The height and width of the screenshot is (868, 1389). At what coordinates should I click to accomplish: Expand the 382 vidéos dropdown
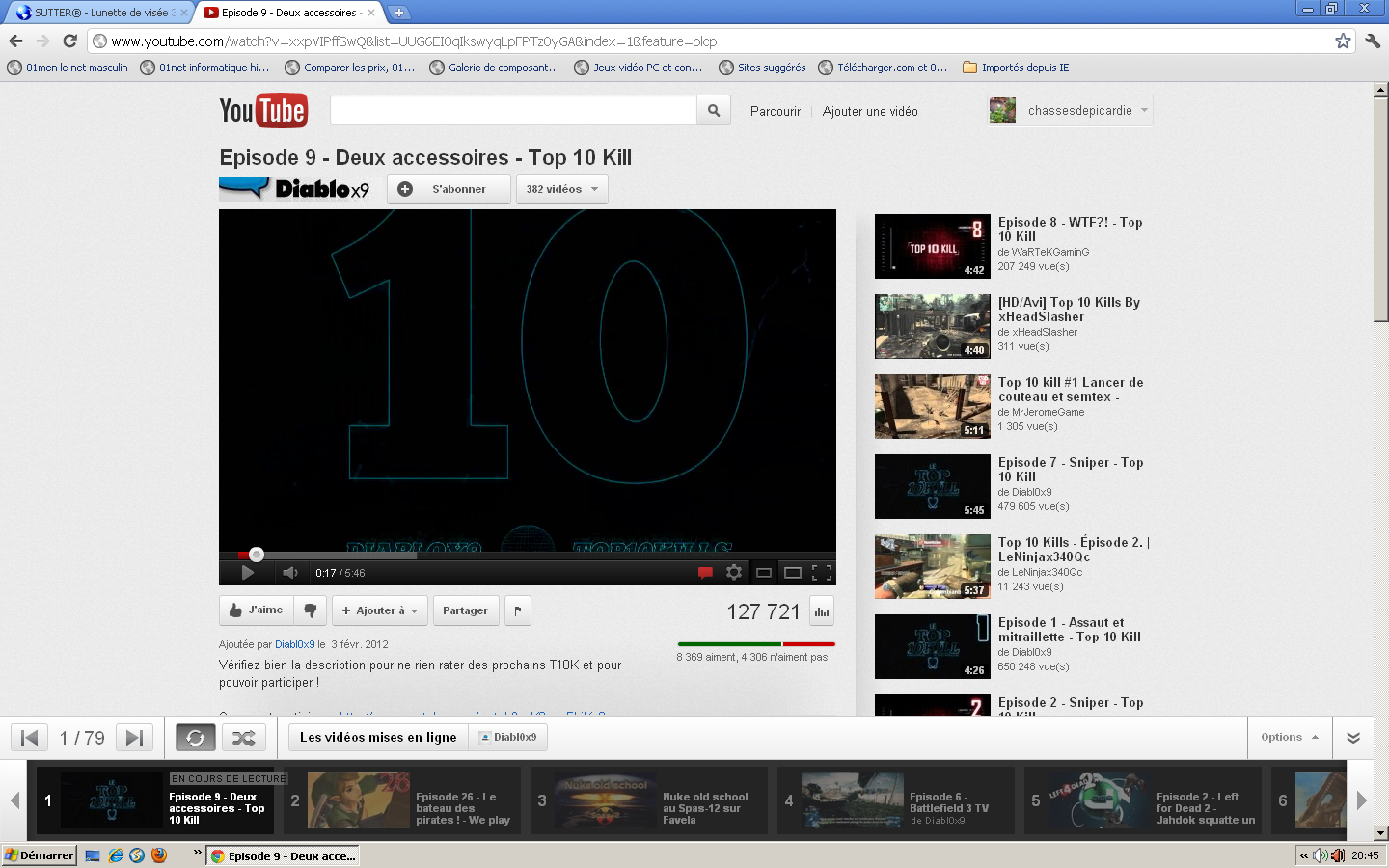coord(562,189)
